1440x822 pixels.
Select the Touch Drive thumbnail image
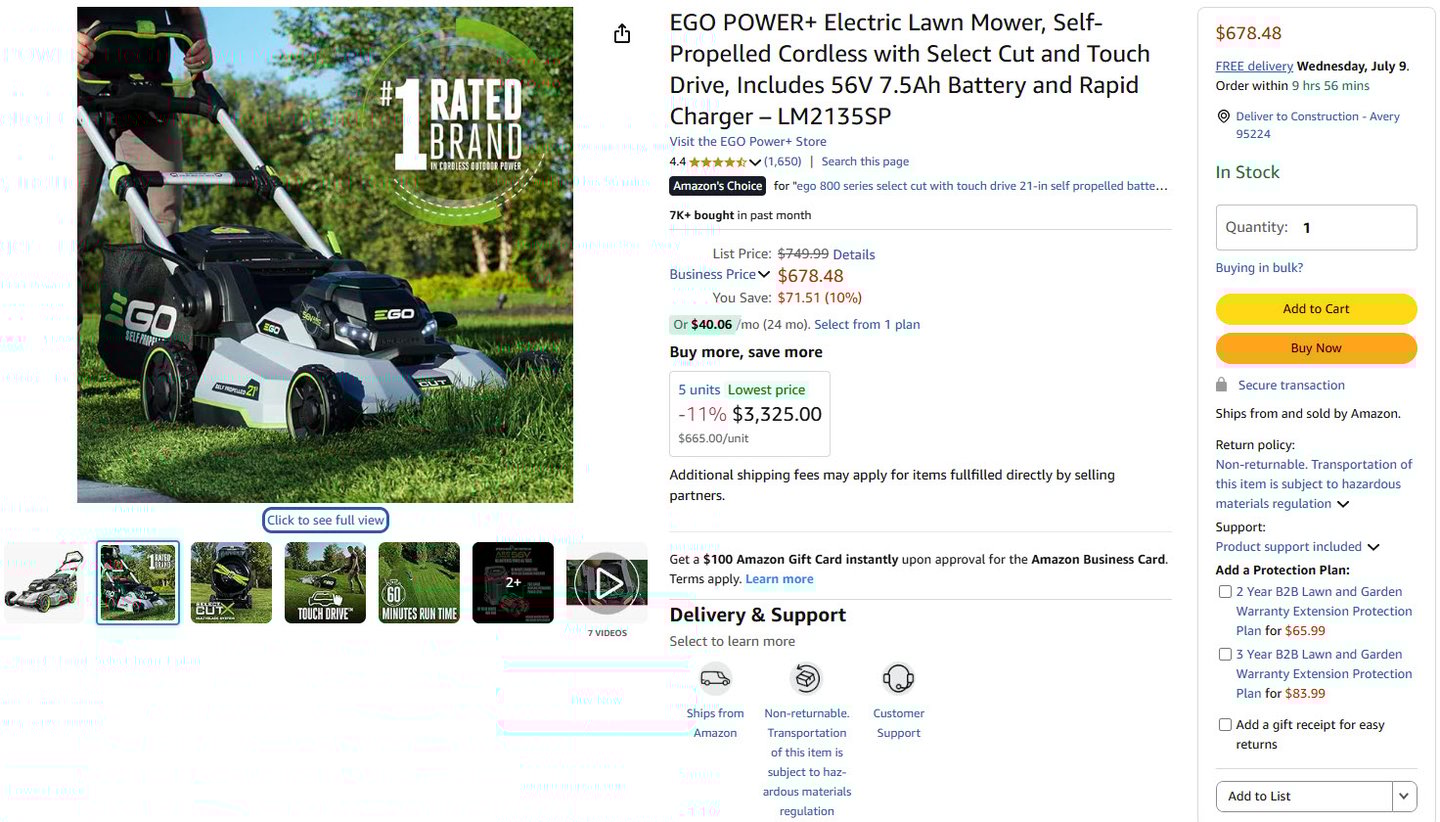click(x=325, y=583)
